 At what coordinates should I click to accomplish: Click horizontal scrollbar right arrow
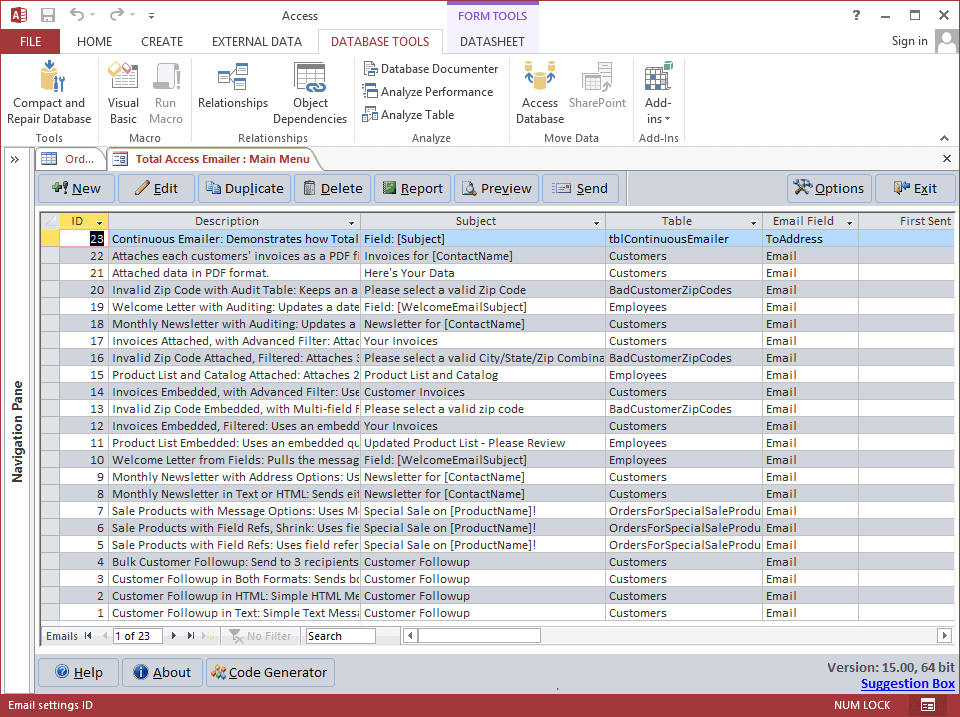pos(944,636)
